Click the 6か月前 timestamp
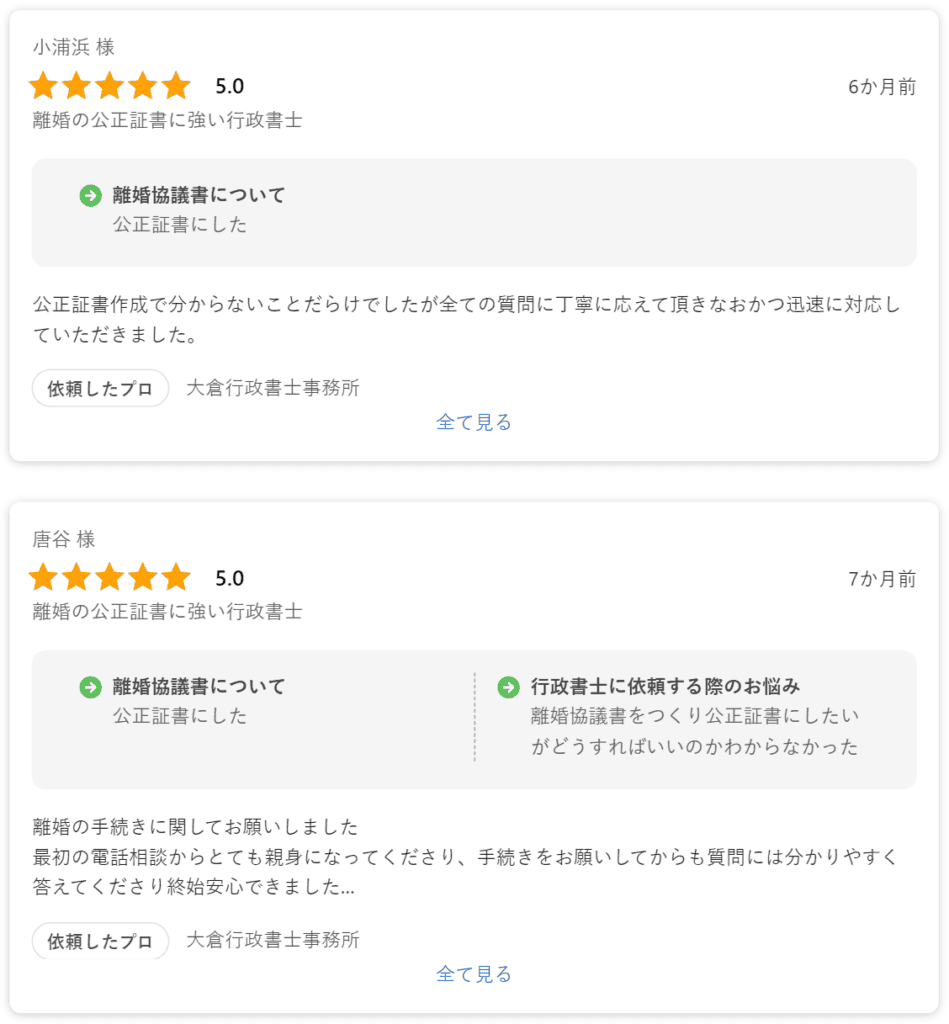 (x=882, y=87)
